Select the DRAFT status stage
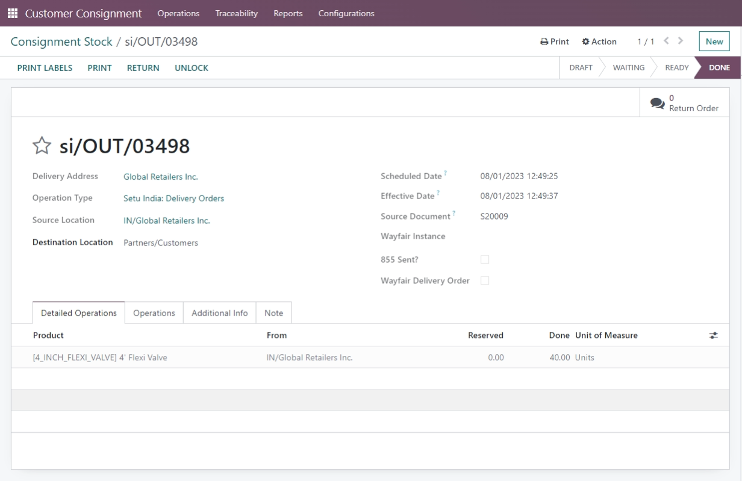 pyautogui.click(x=581, y=68)
